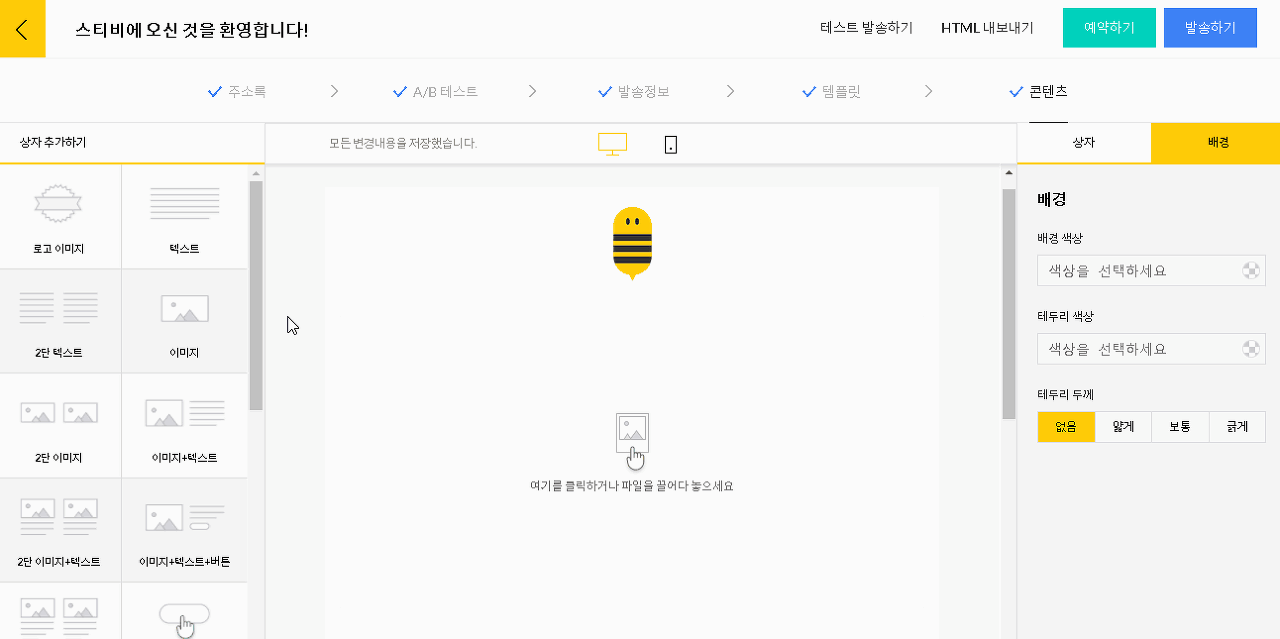
Task: Click the chevron after A/B 테스트 step
Action: (532, 91)
